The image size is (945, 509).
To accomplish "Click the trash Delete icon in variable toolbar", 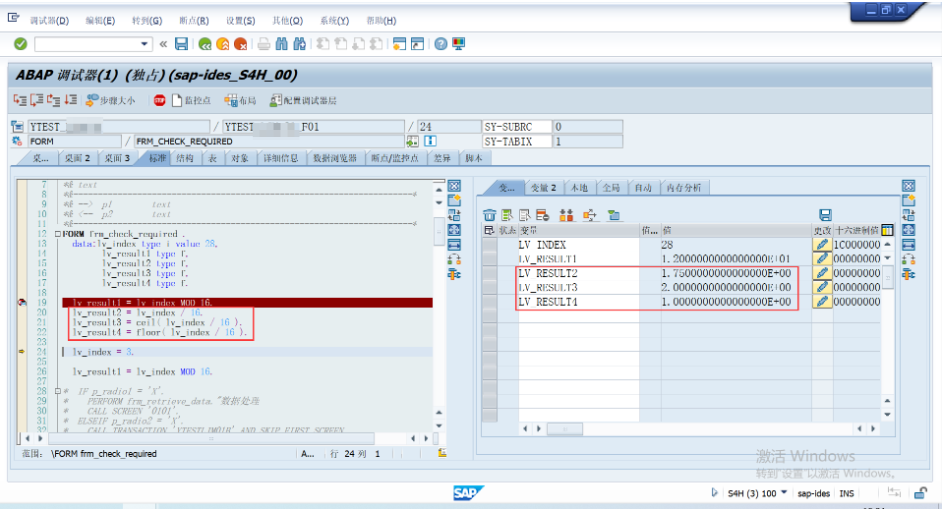I will point(489,215).
